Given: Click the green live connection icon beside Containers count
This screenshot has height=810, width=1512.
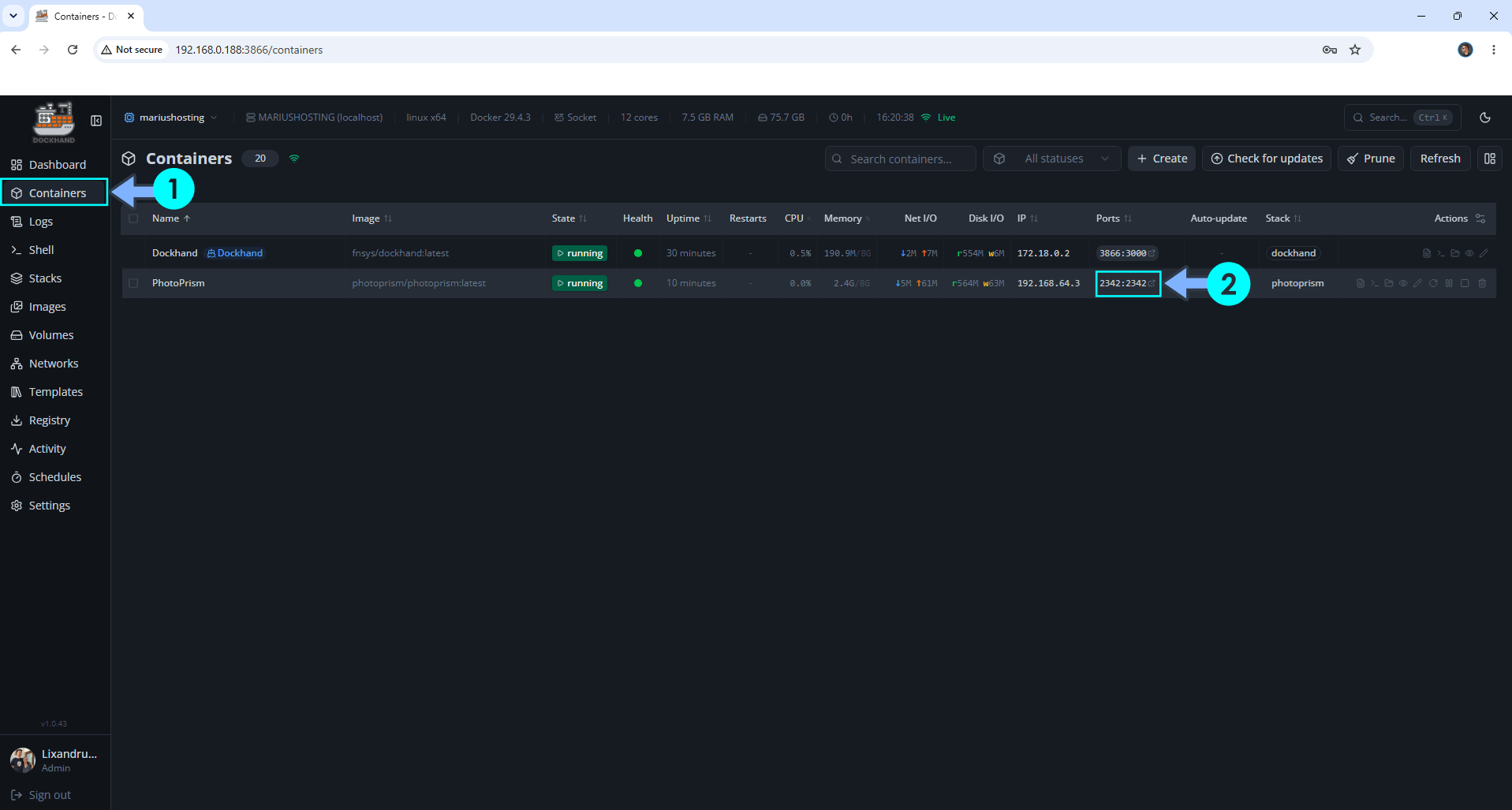Looking at the screenshot, I should coord(294,159).
